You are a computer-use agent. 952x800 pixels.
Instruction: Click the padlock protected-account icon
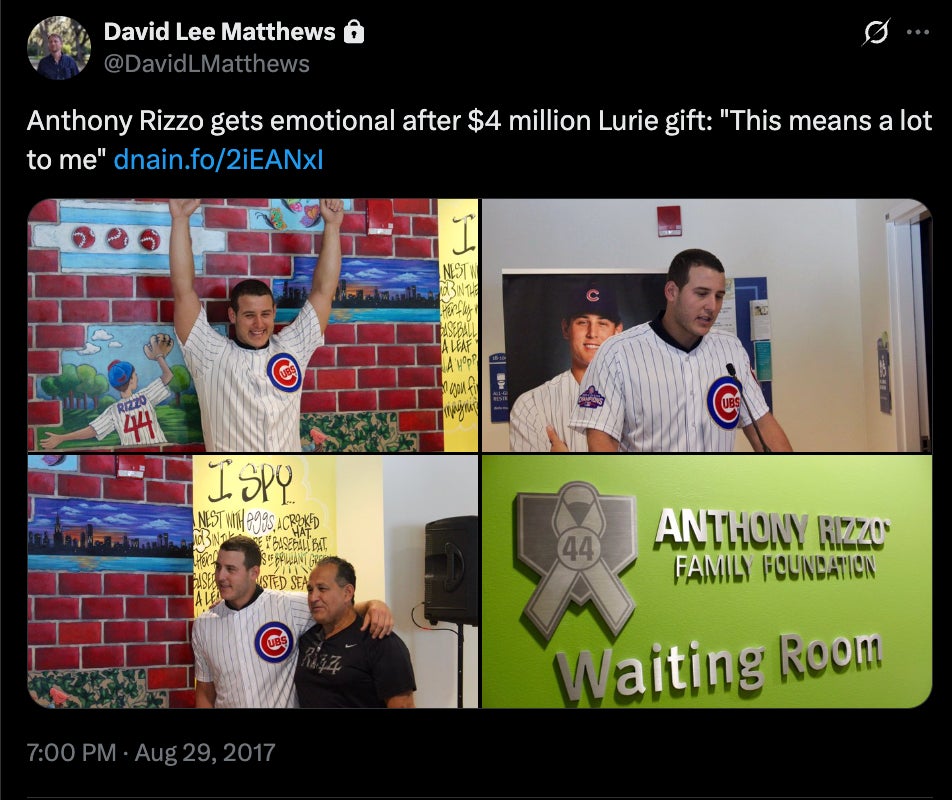pos(354,32)
